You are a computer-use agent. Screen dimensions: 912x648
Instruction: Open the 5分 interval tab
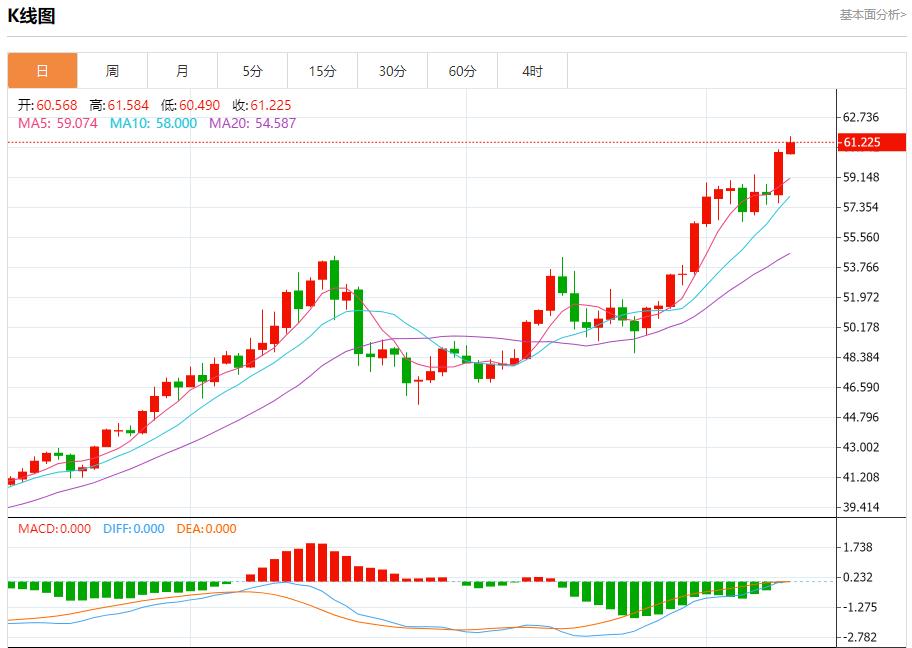tap(252, 71)
